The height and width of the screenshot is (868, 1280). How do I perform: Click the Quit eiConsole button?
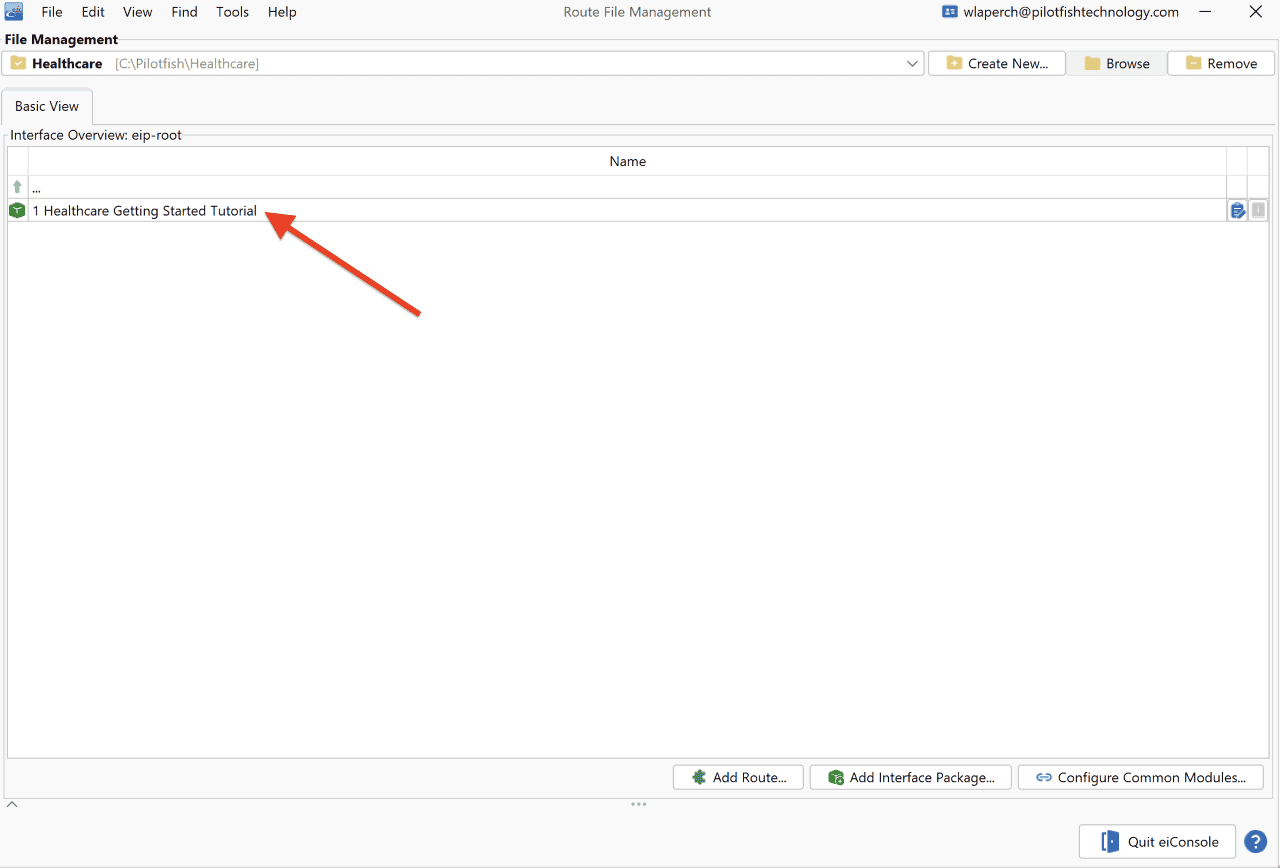coord(1157,842)
